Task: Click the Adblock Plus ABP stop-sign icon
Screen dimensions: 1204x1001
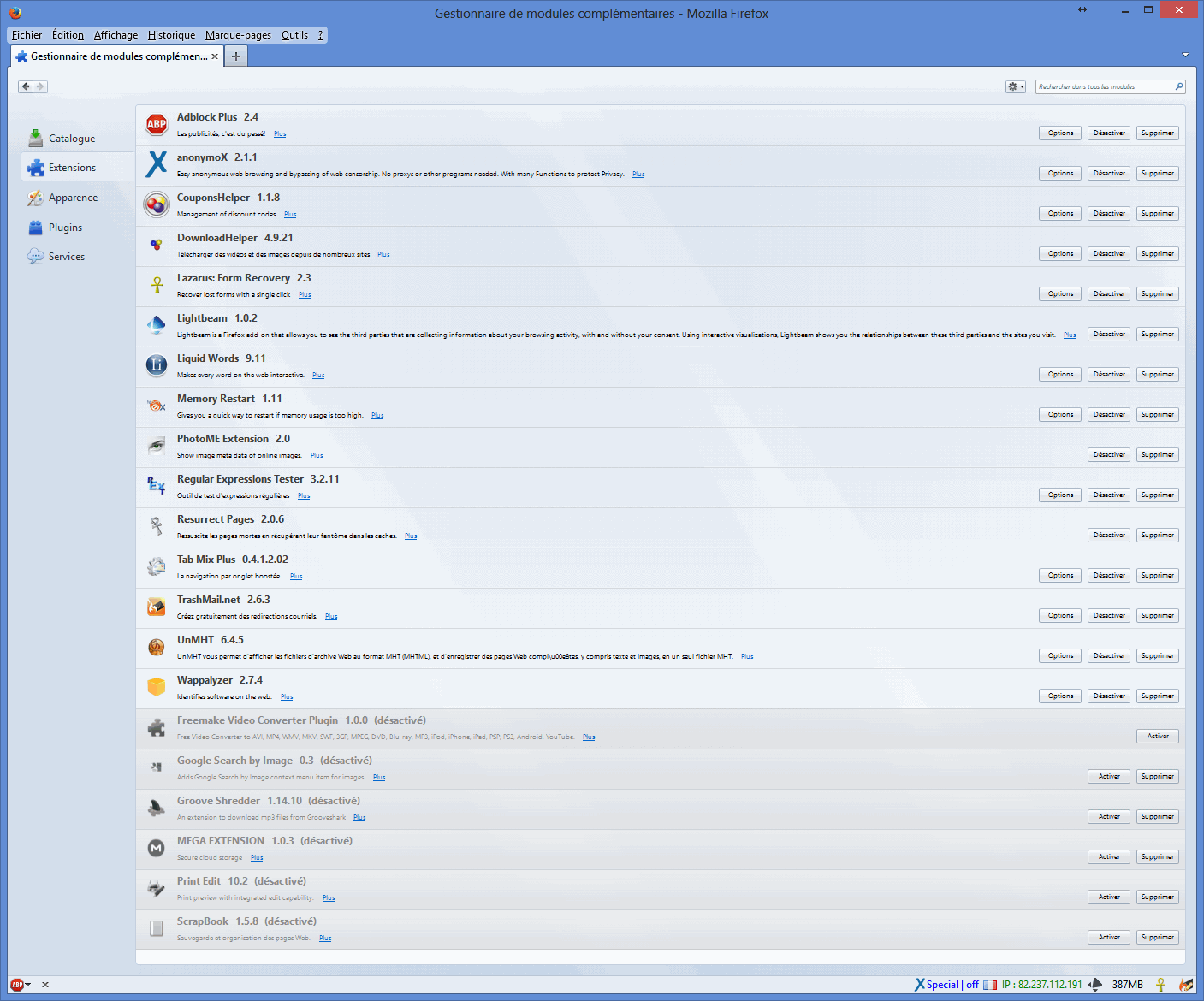Action: (x=157, y=125)
